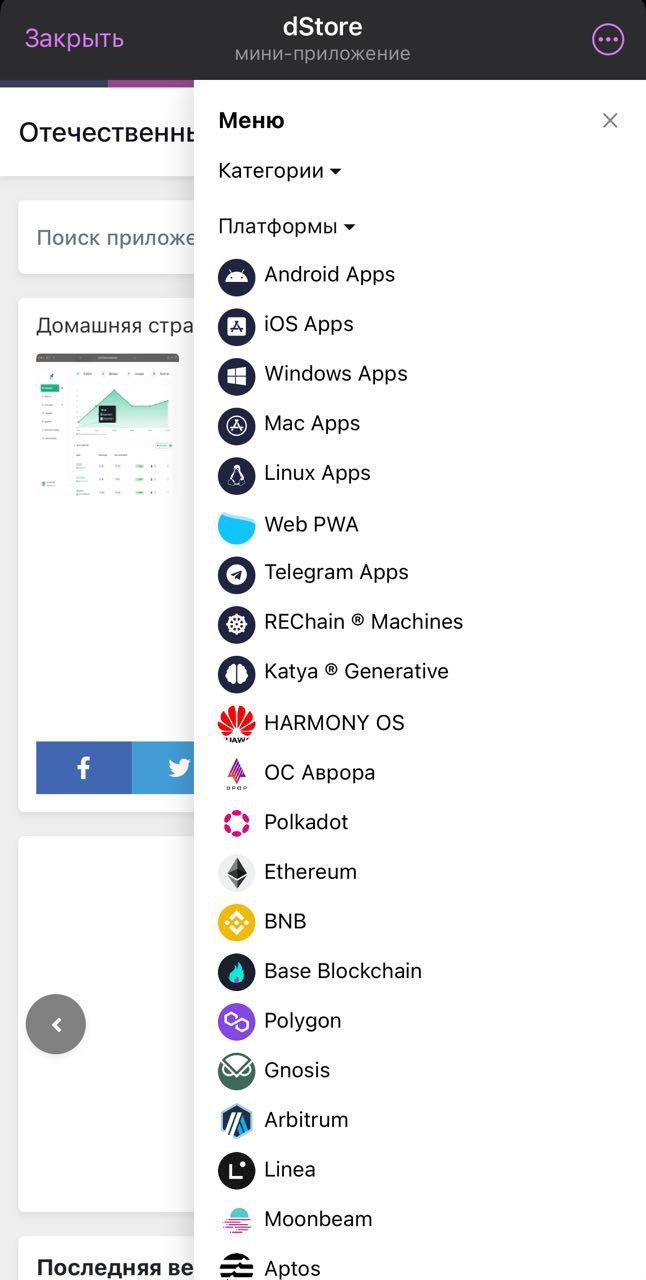Select RECHain Machines from the menu
646x1280 pixels.
362,622
